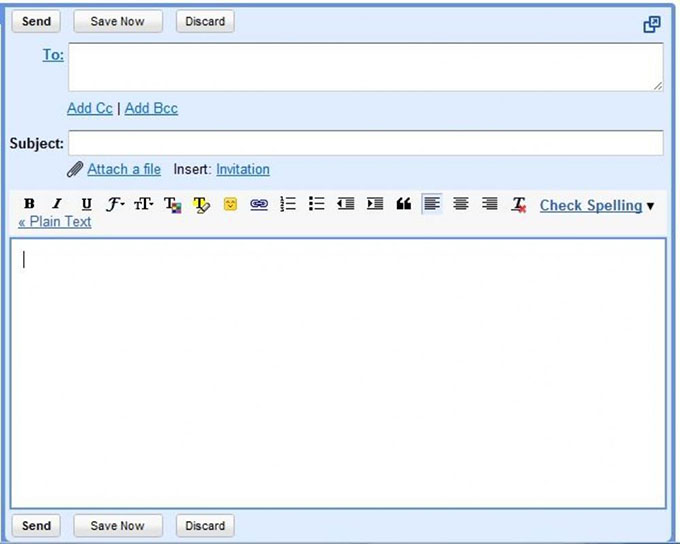Image resolution: width=680 pixels, height=544 pixels.
Task: Pop out compose into new window
Action: coord(652,24)
